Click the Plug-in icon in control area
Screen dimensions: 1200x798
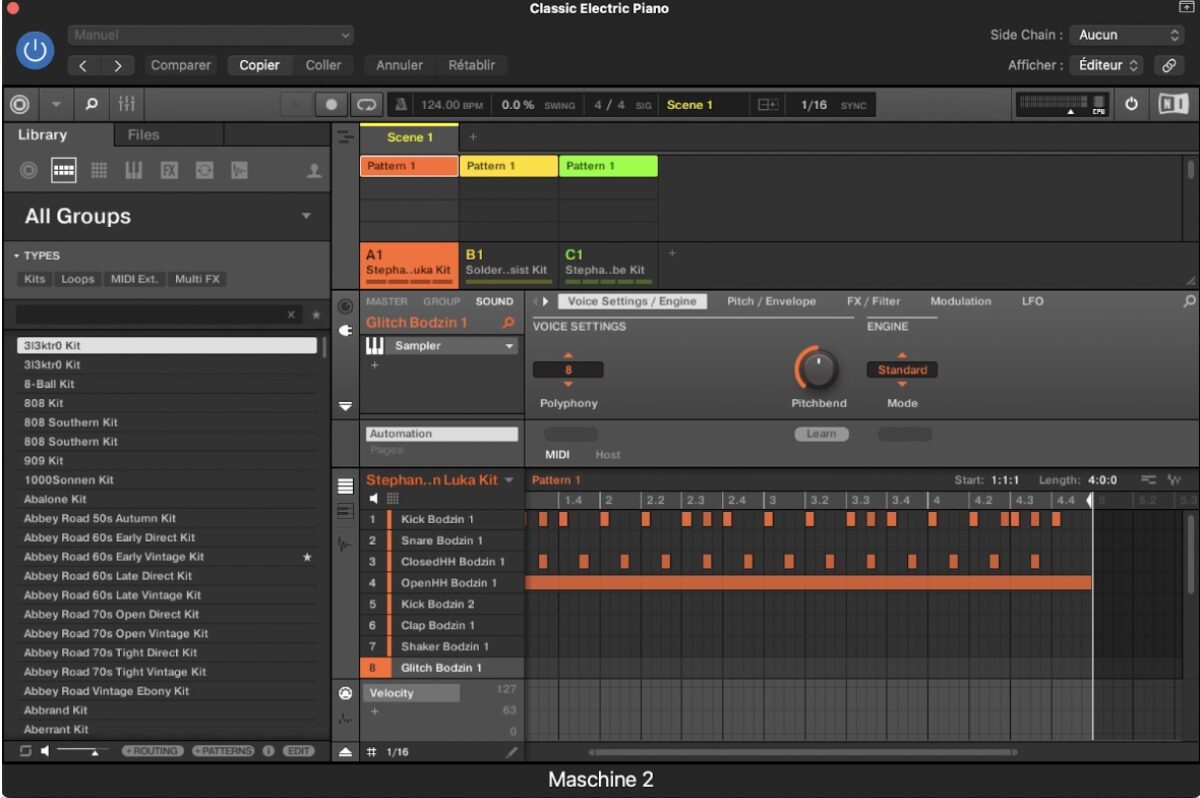(346, 330)
